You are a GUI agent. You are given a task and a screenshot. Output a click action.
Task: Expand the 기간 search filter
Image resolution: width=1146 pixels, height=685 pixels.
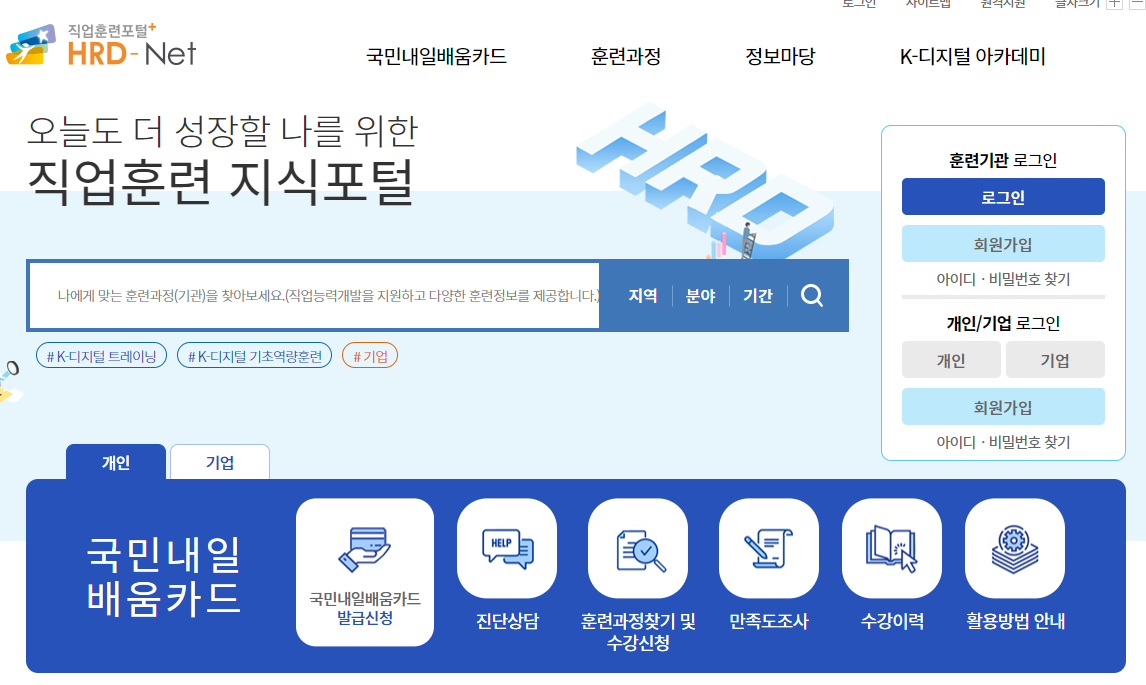(x=758, y=295)
